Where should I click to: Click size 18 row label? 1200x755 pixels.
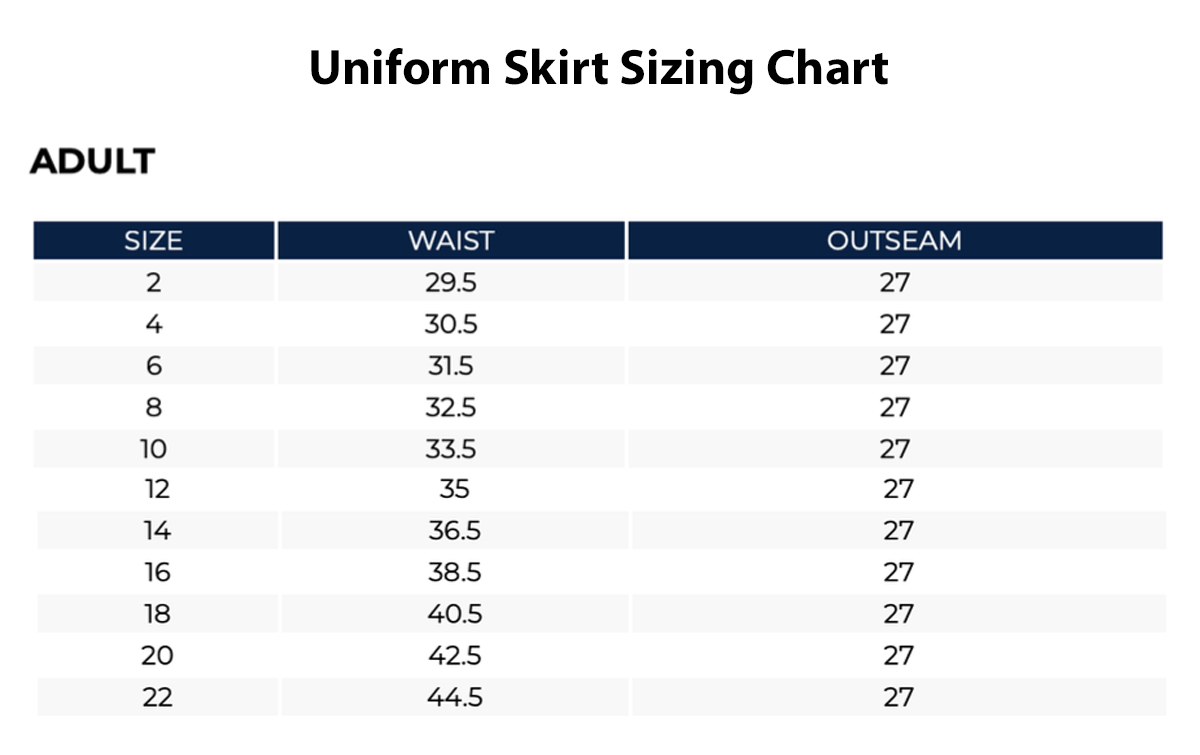pyautogui.click(x=157, y=614)
